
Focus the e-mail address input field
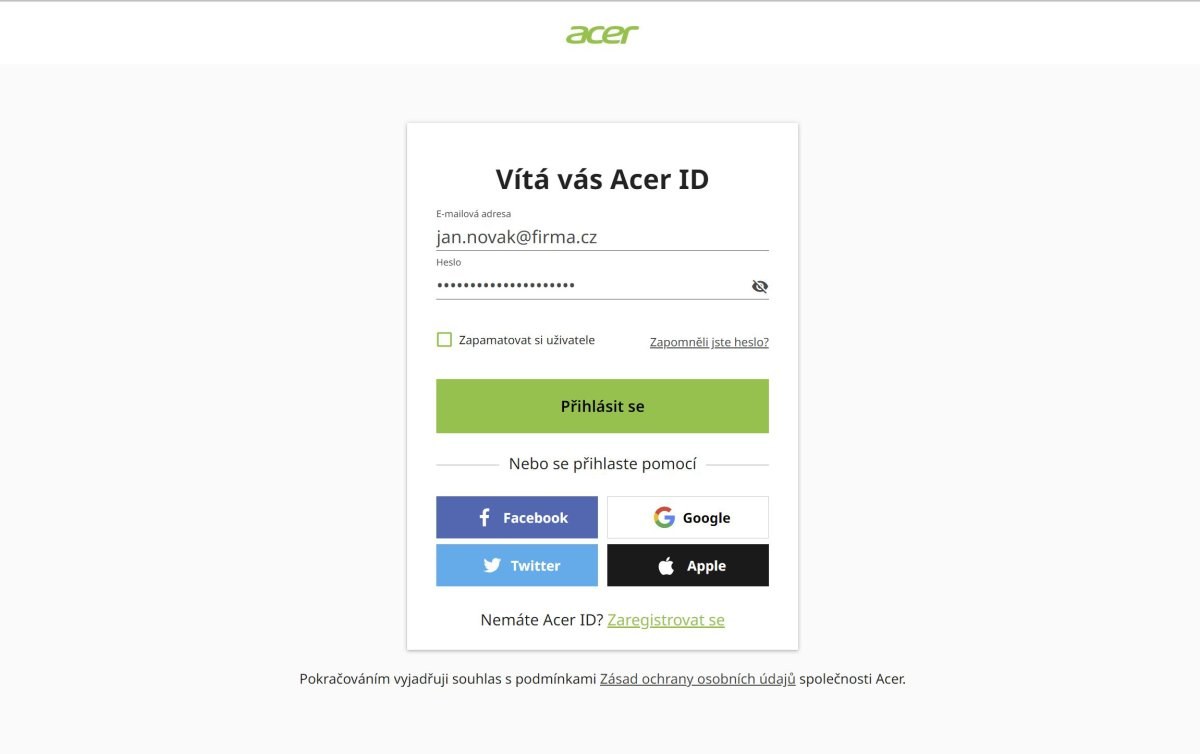click(600, 238)
